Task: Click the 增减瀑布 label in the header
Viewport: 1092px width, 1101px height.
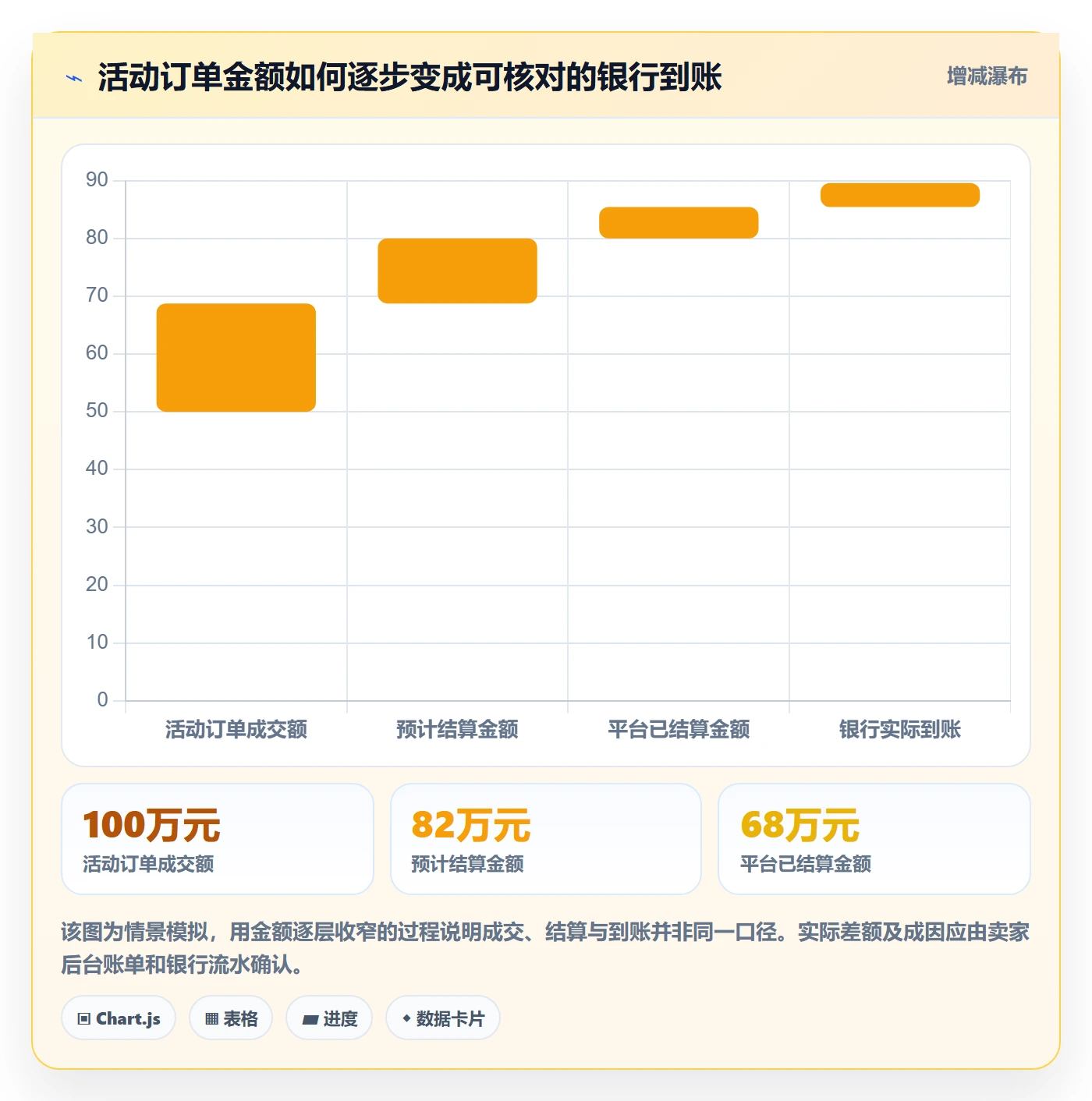Action: 987,76
